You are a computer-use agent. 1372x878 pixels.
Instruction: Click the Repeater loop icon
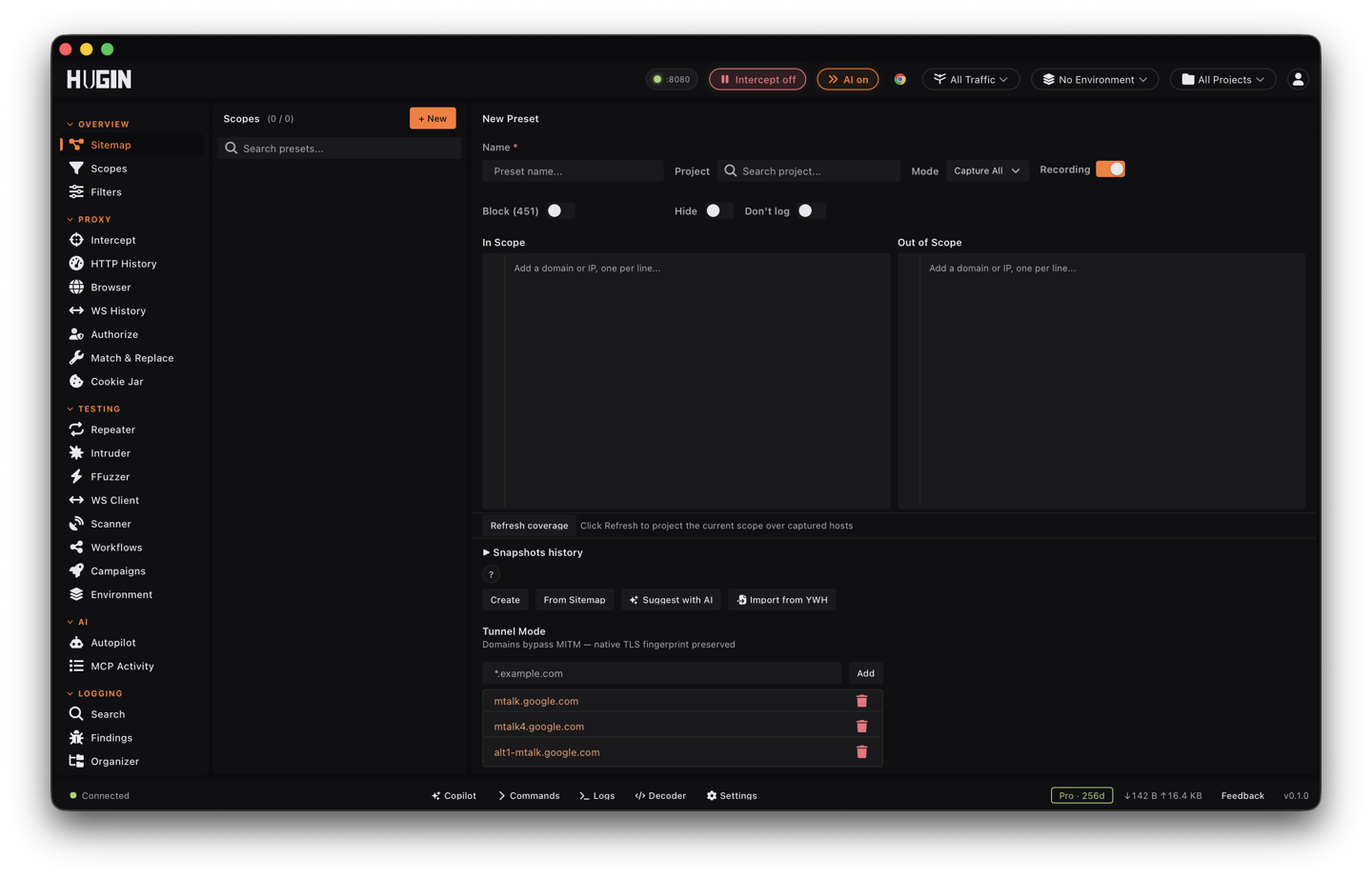[76, 429]
